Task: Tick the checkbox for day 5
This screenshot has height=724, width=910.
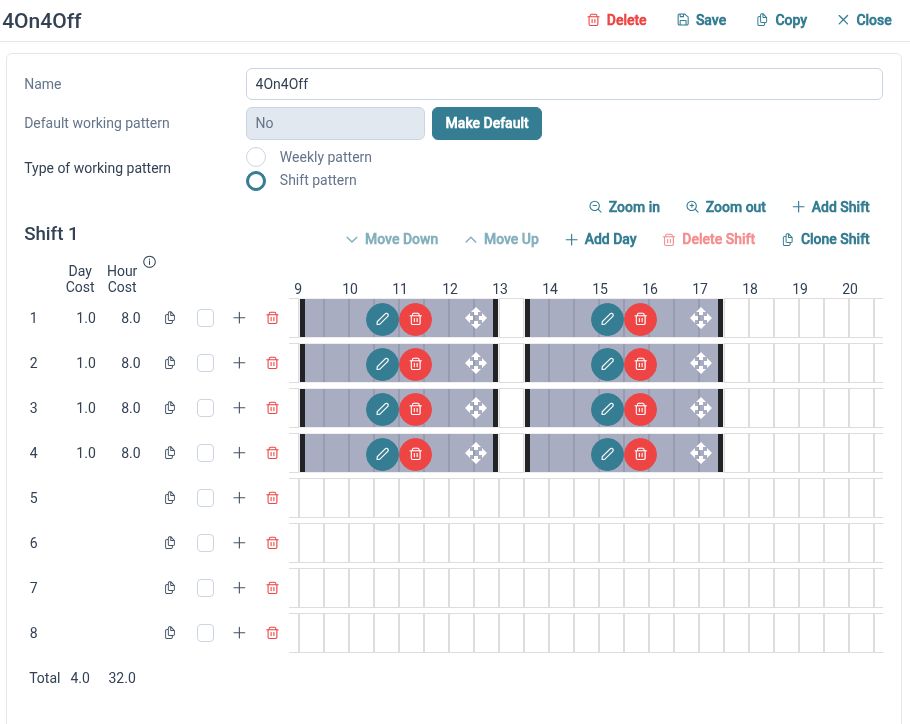Action: point(205,498)
